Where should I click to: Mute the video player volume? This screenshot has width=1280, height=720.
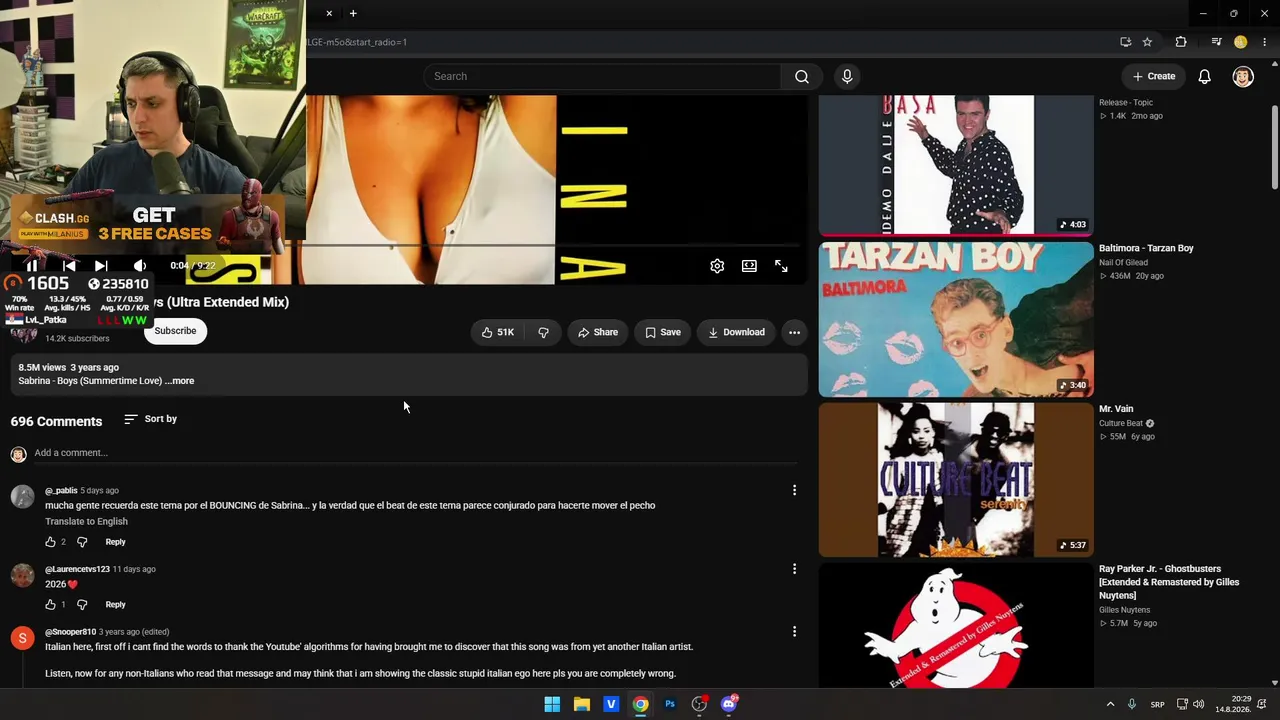pyautogui.click(x=140, y=266)
